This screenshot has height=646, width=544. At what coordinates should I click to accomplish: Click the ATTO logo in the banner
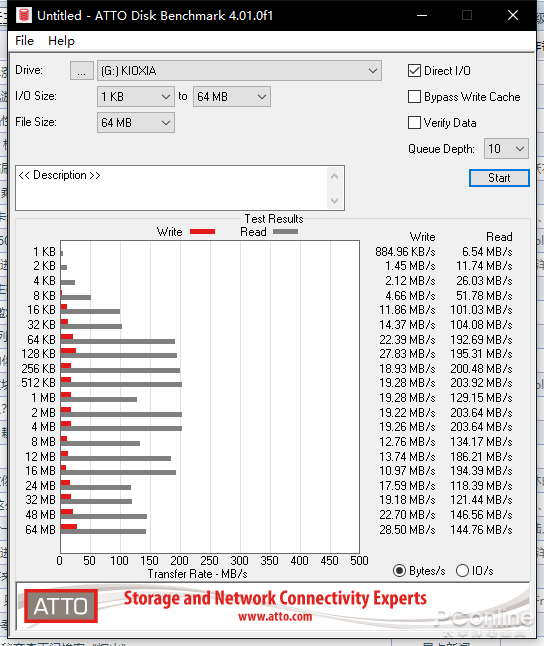click(x=61, y=606)
